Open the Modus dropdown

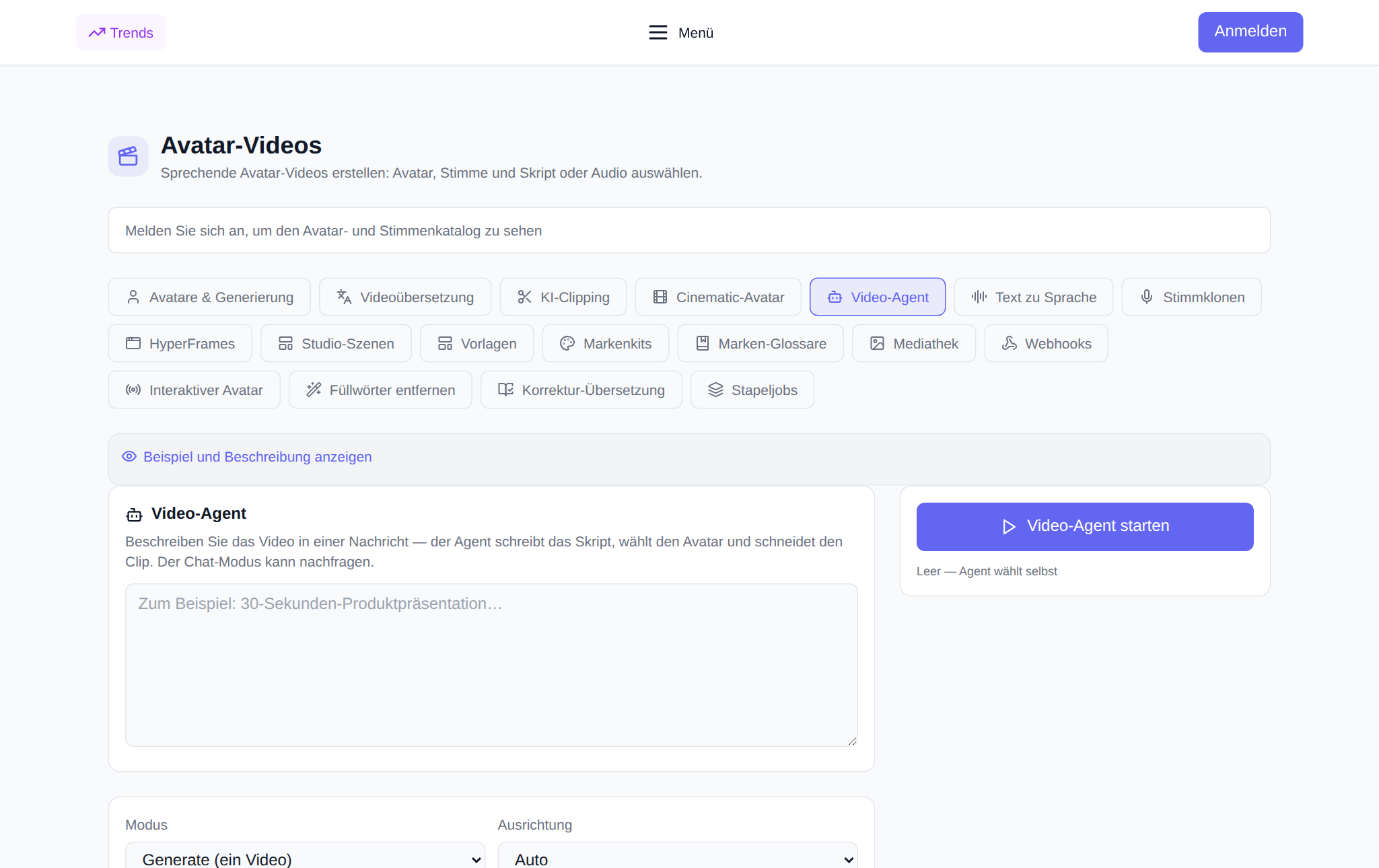[x=305, y=856]
